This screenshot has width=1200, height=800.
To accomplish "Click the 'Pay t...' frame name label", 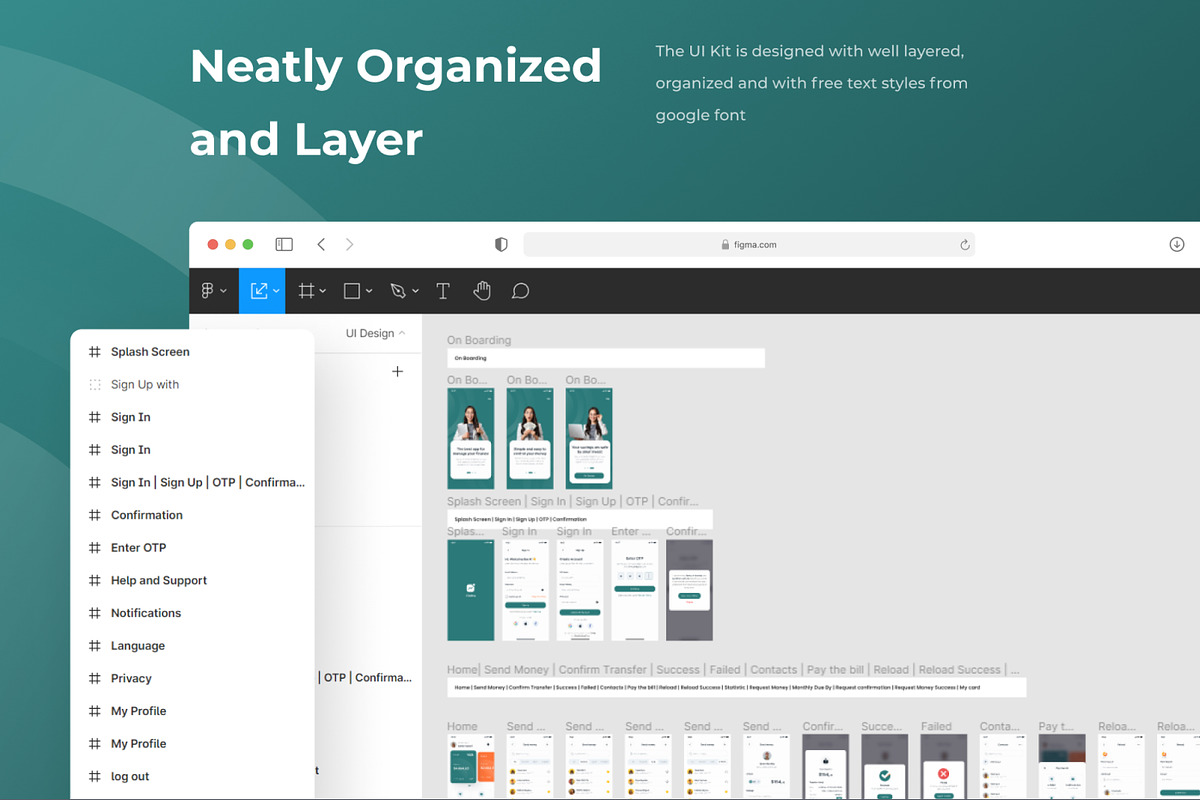I will tap(1055, 726).
